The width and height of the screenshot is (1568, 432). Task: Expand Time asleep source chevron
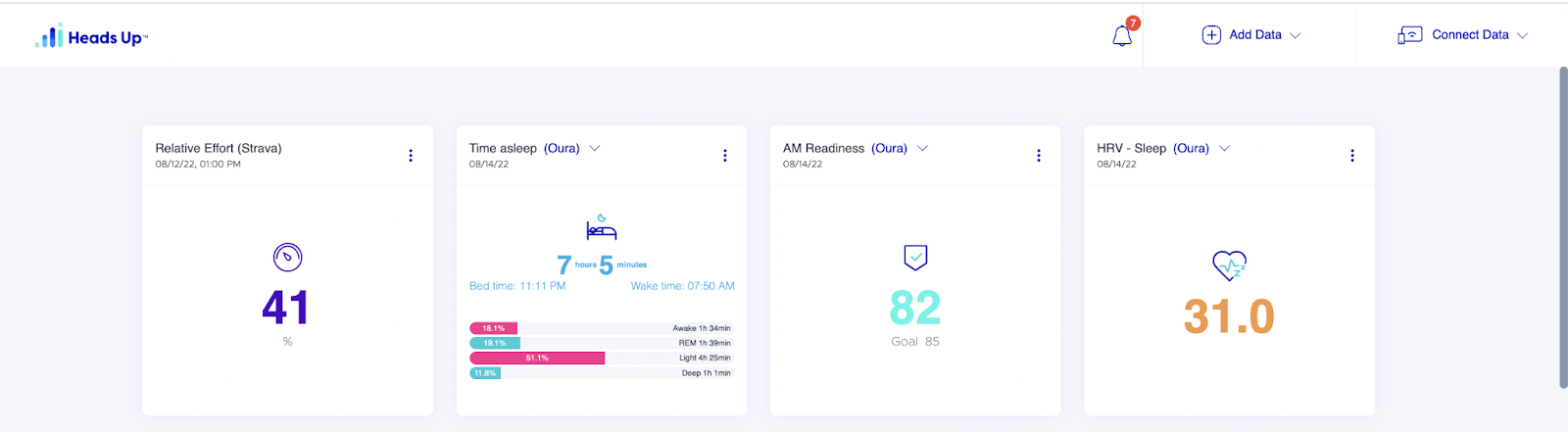click(x=594, y=149)
